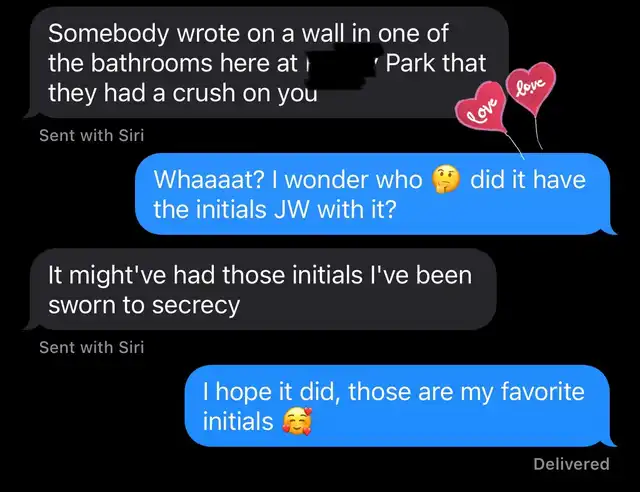Tap the word 'Whaaaat?' in blue message

[209, 180]
